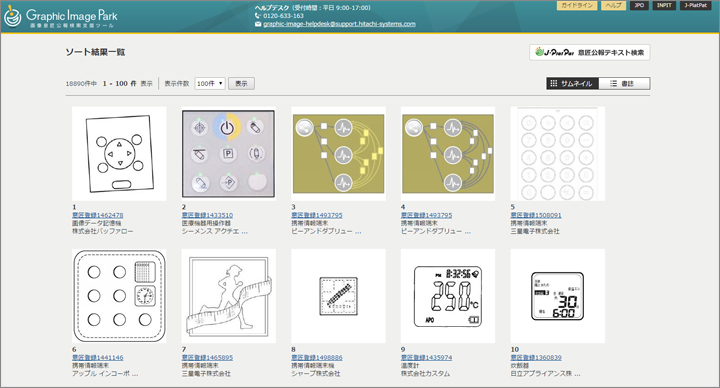
Task: Open link 意匠登録1508091
Action: (536, 215)
